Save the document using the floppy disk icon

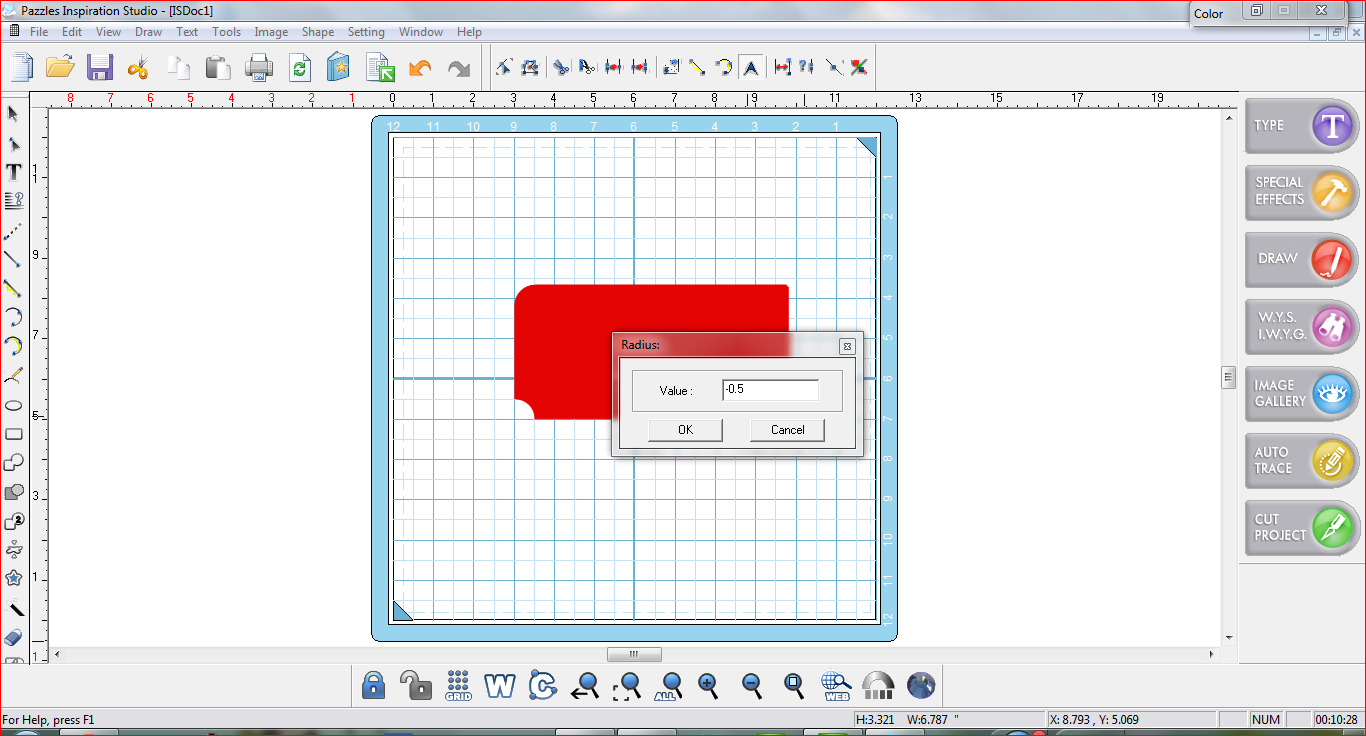click(100, 68)
